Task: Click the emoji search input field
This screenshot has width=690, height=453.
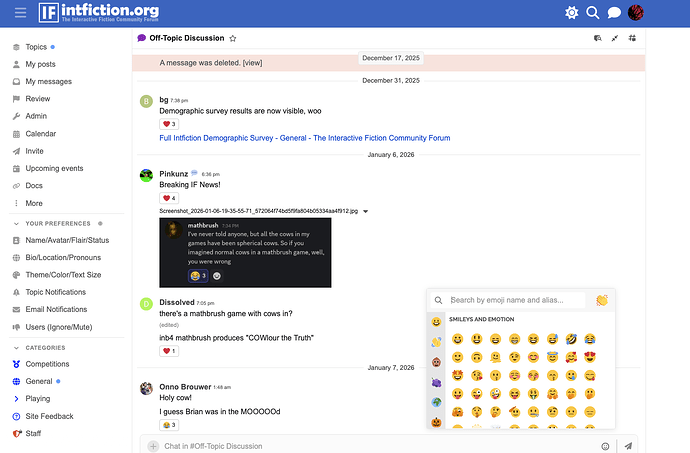Action: coord(515,300)
